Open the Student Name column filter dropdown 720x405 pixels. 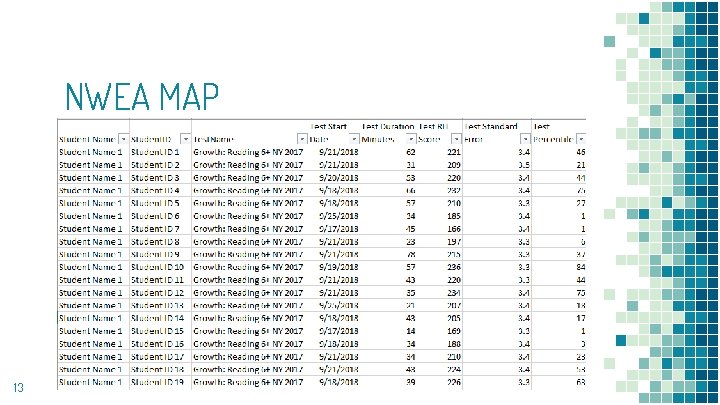[124, 139]
